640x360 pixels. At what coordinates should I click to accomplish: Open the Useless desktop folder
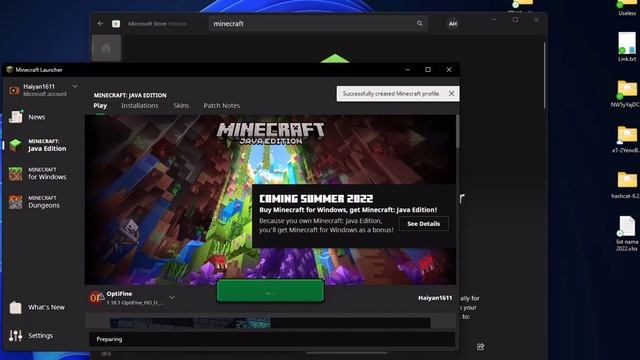click(x=627, y=7)
